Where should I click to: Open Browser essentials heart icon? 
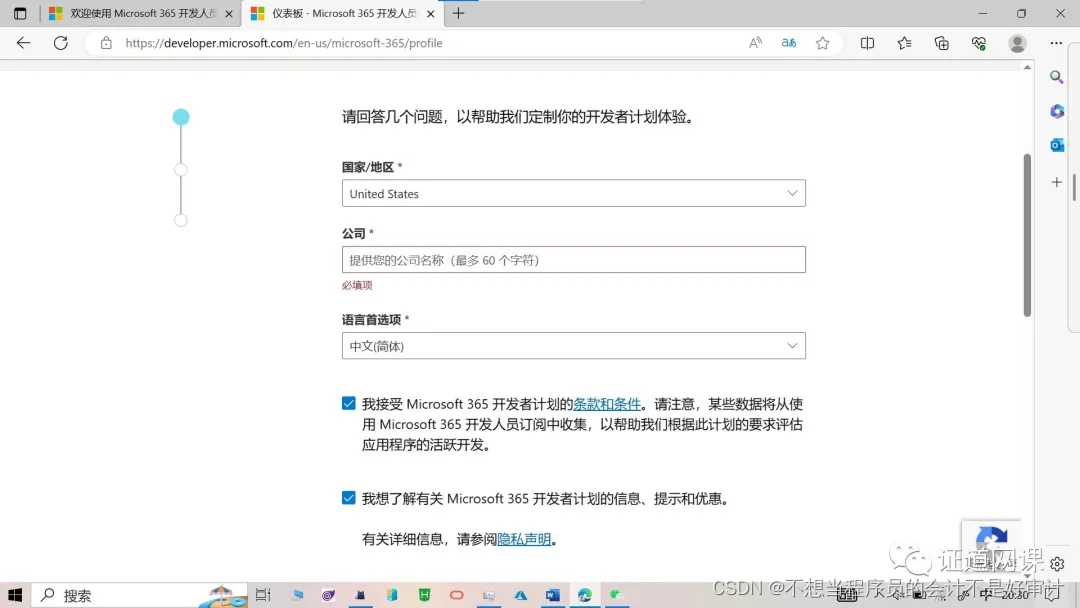(x=979, y=43)
